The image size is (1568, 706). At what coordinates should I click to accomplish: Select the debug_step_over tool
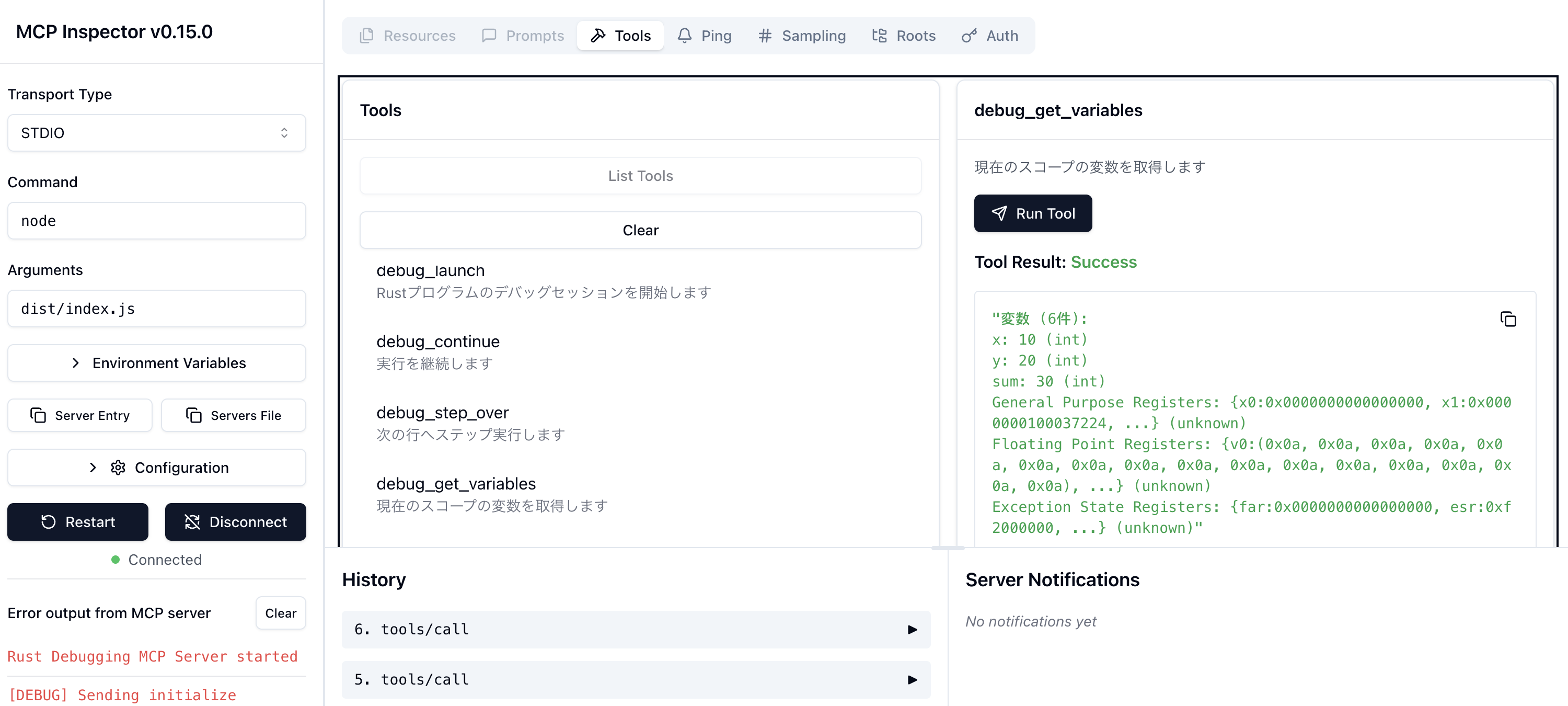tap(442, 413)
